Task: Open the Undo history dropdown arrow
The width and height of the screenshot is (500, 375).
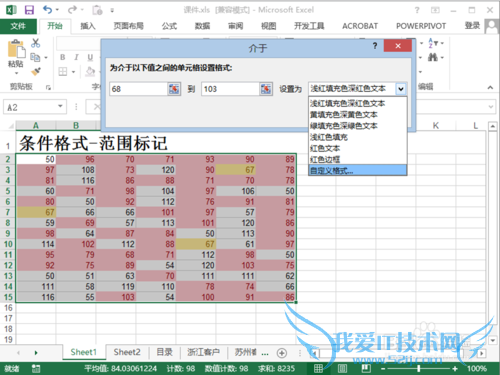Action: click(x=57, y=10)
